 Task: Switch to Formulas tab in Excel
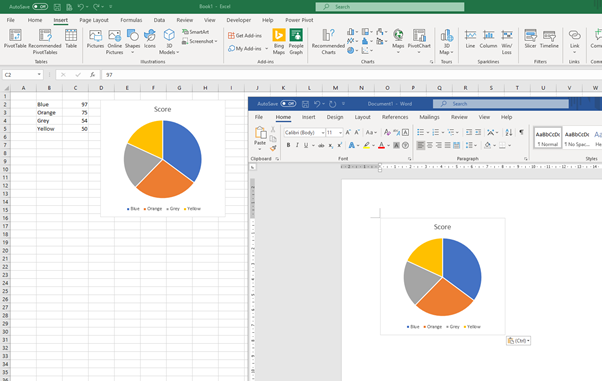(x=131, y=20)
